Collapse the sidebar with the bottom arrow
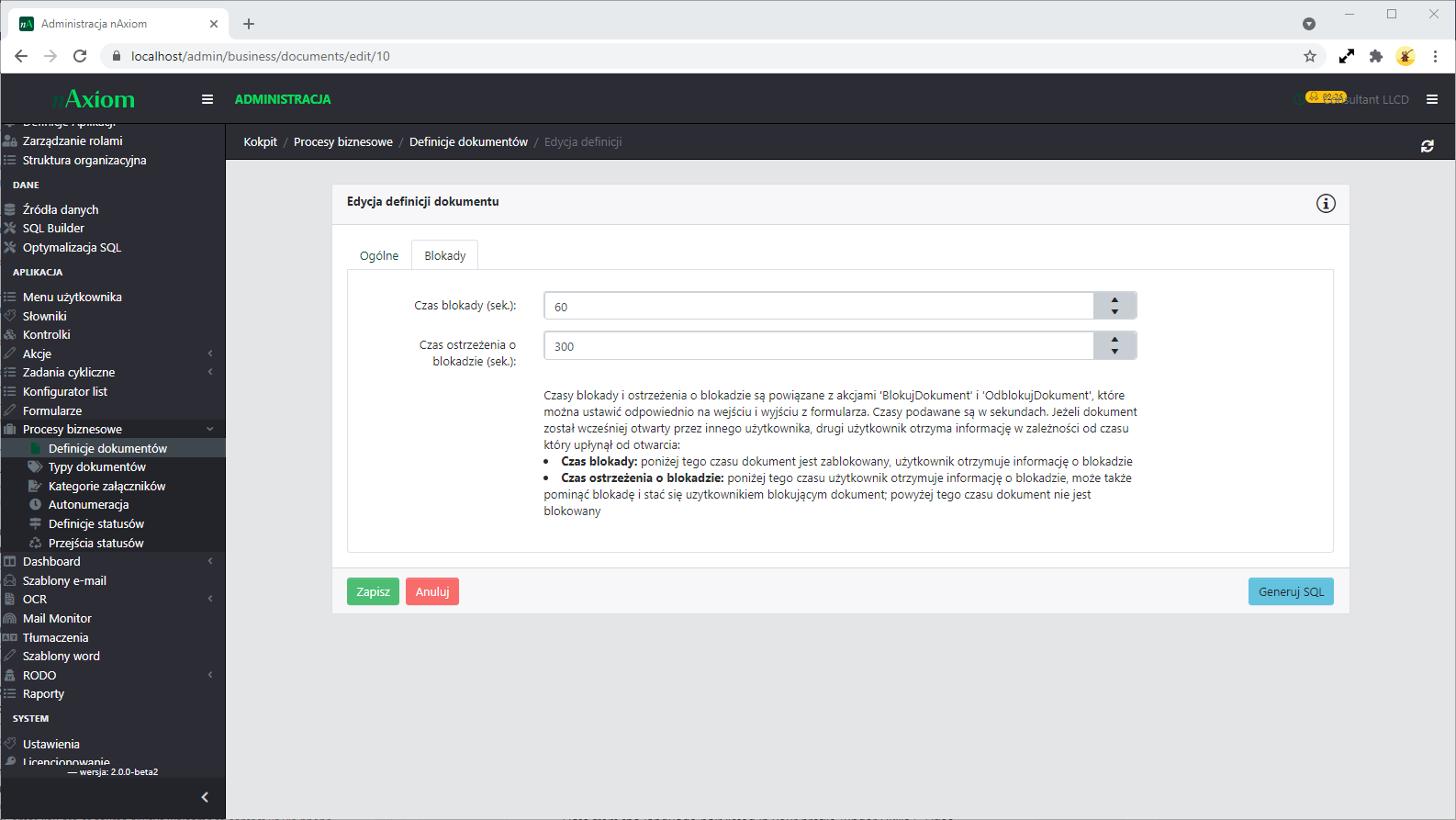The height and width of the screenshot is (820, 1456). tap(205, 797)
